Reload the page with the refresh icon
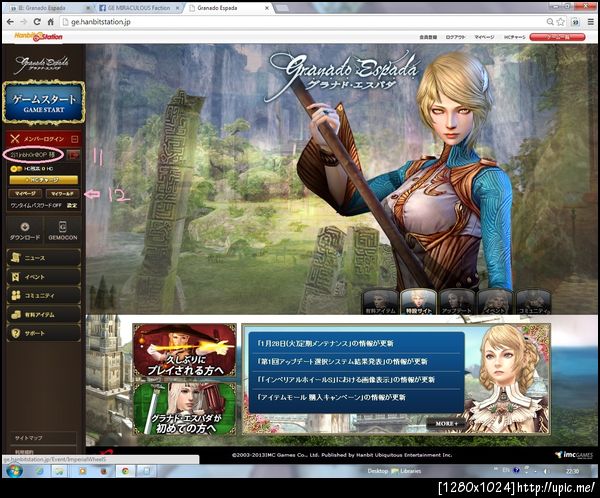600x498 pixels. click(37, 22)
